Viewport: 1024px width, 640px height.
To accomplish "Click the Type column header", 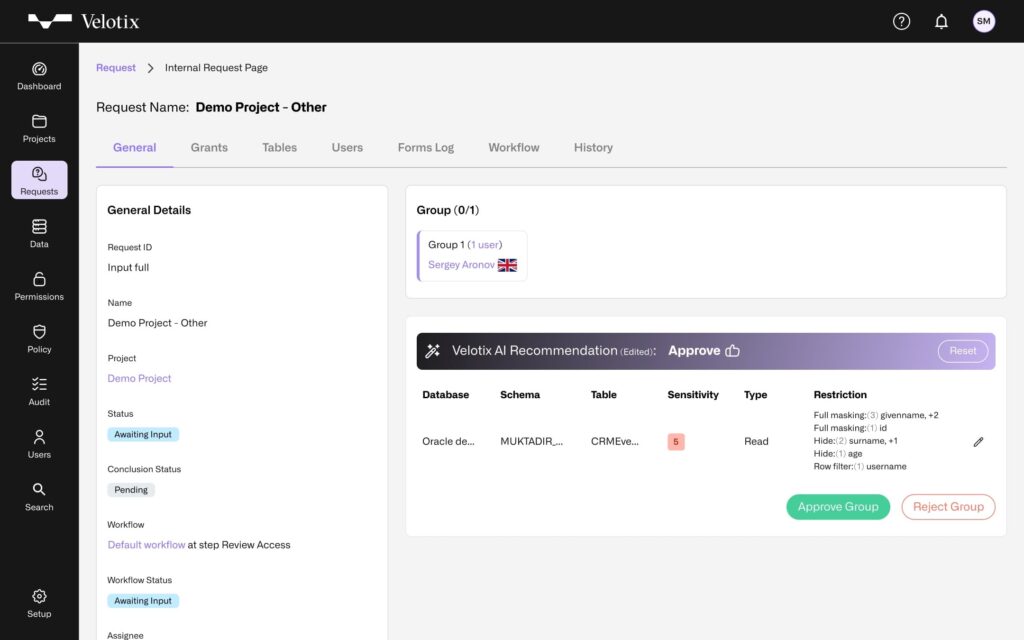I will (756, 394).
